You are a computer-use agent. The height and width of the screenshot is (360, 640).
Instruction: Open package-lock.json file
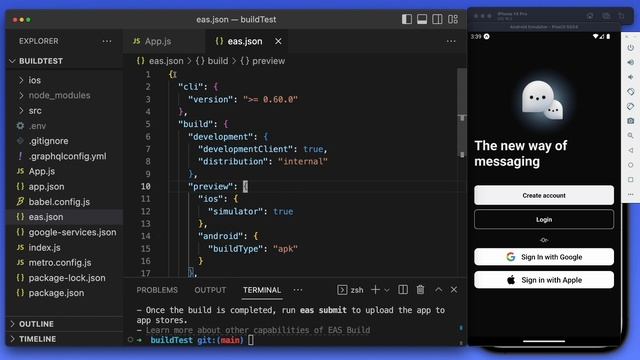coord(67,278)
